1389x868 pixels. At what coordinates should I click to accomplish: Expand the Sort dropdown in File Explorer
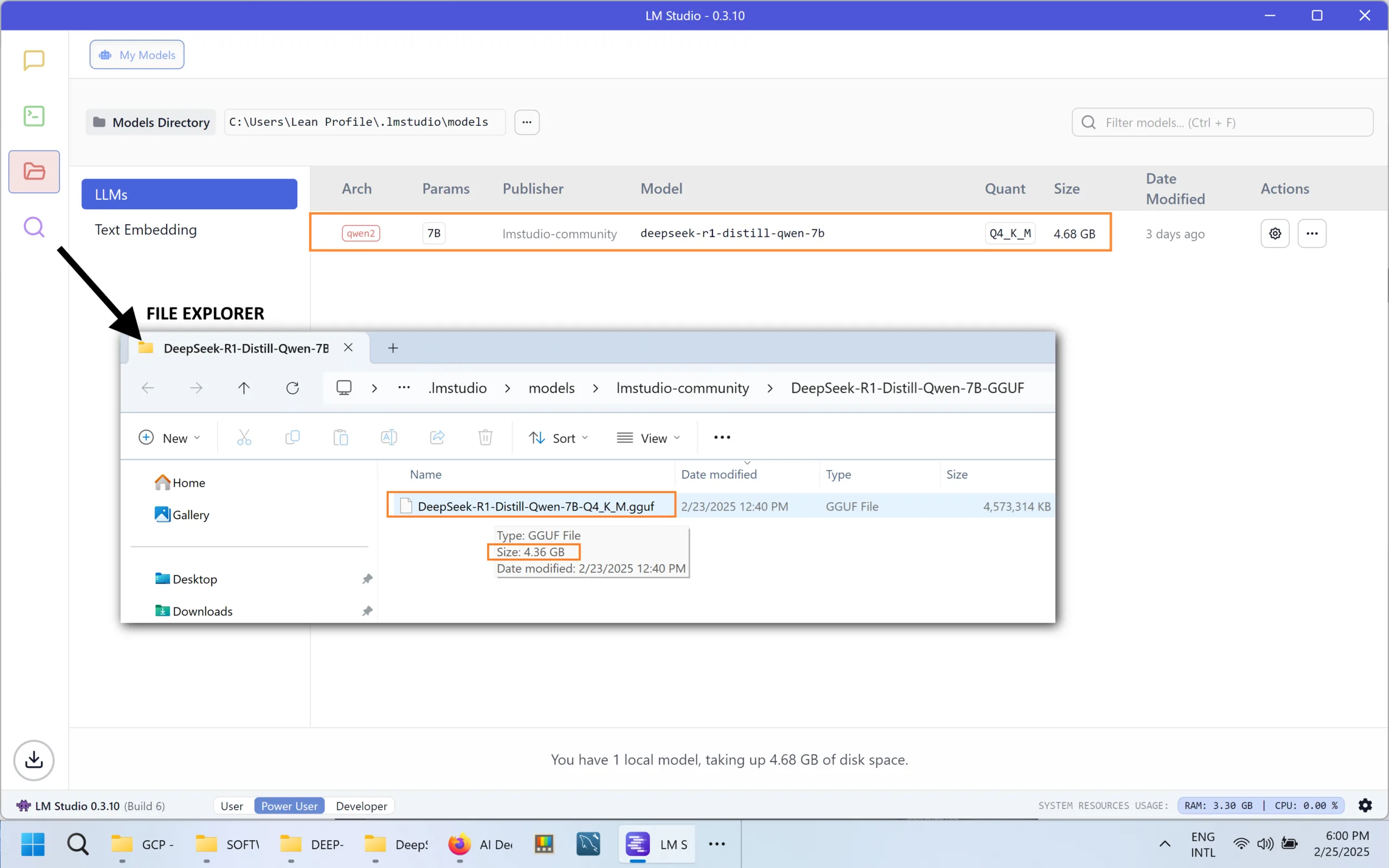pyautogui.click(x=558, y=437)
